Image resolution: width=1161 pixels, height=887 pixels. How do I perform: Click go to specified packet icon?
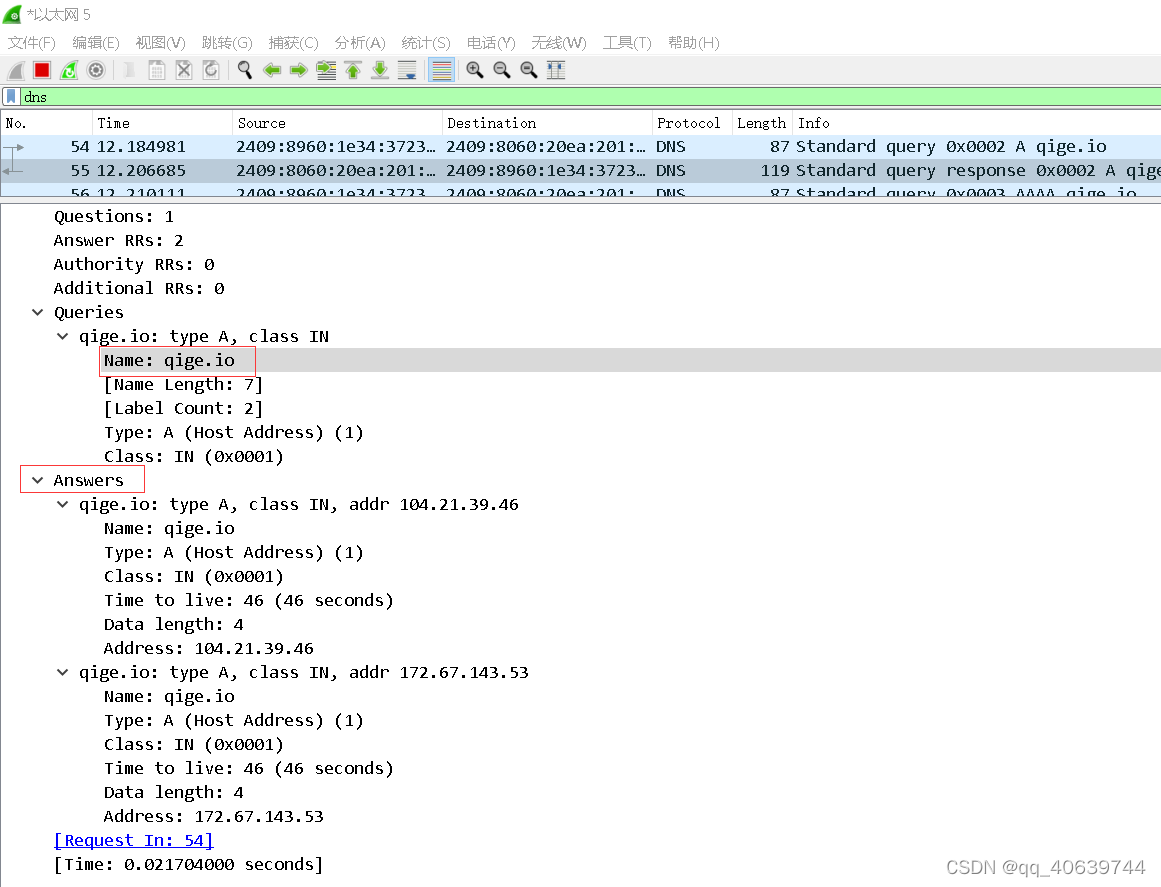(x=326, y=70)
